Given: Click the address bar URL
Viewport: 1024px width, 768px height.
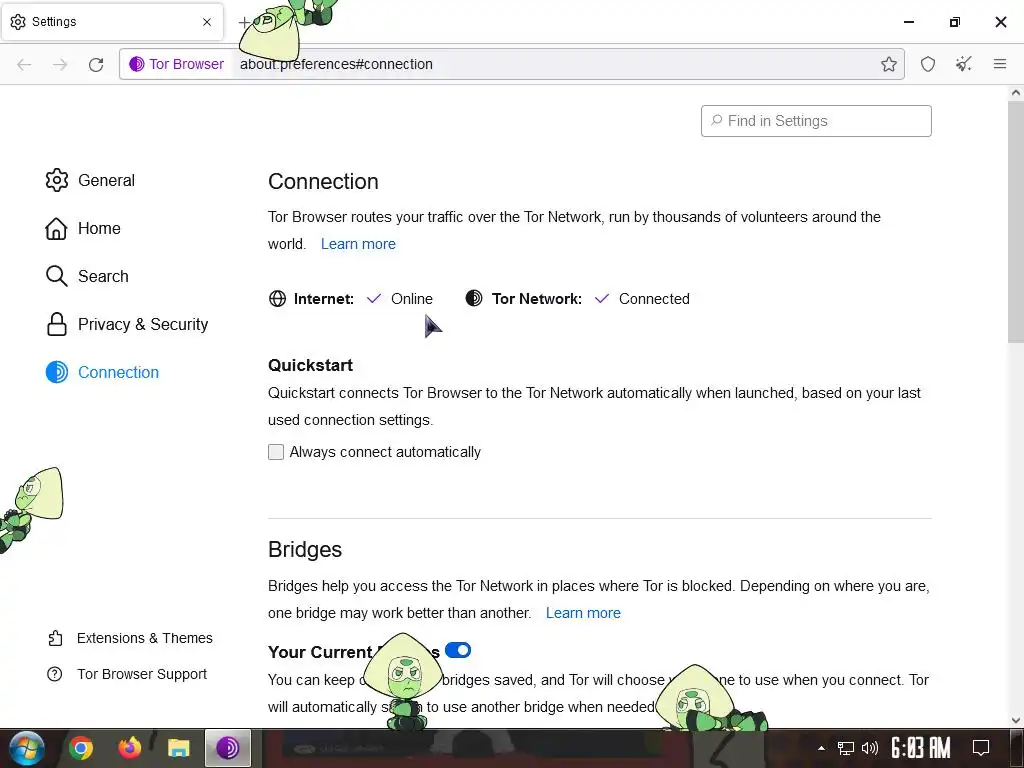Looking at the screenshot, I should pyautogui.click(x=336, y=64).
